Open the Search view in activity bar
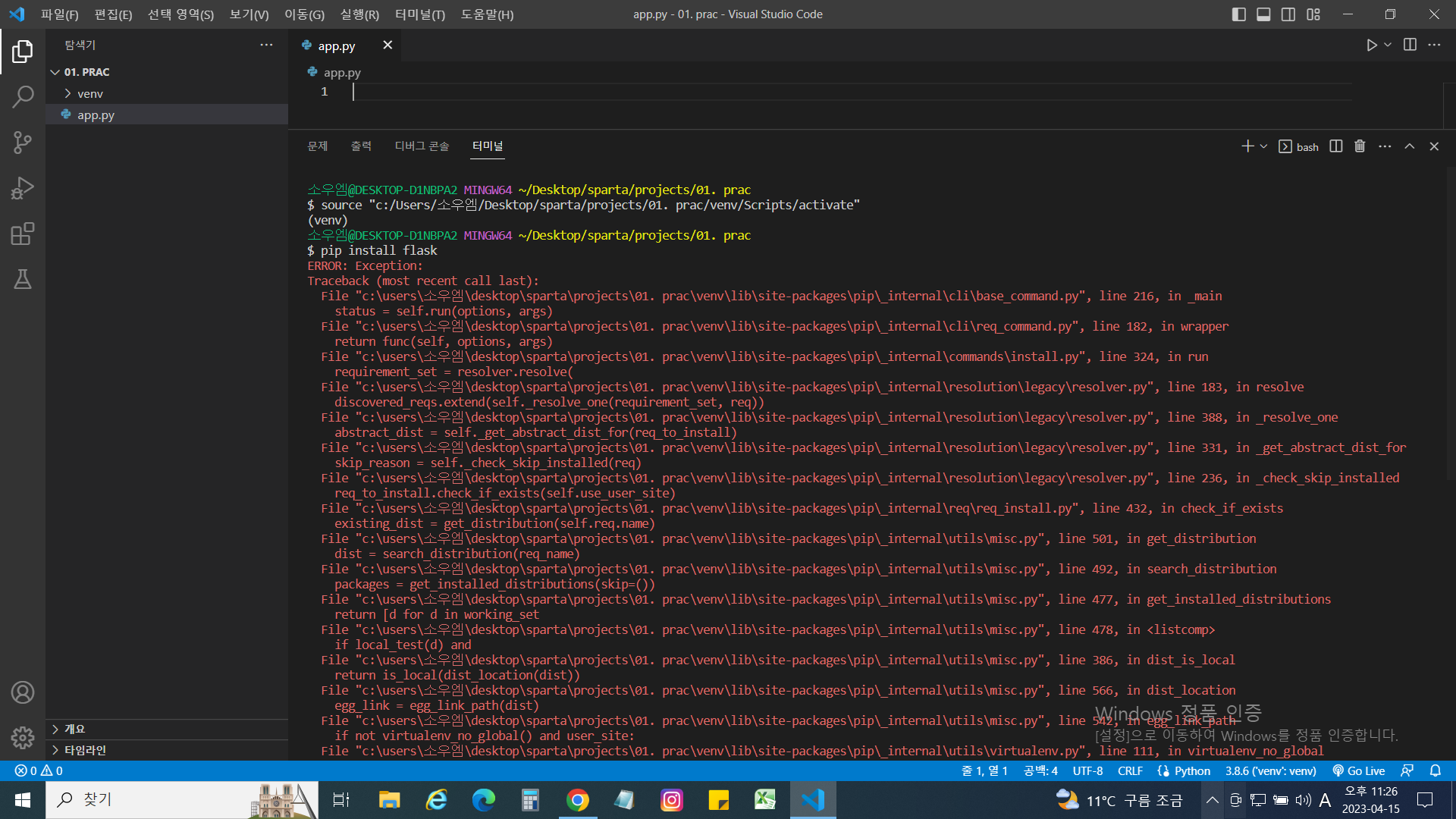This screenshot has width=1456, height=819. pyautogui.click(x=23, y=97)
